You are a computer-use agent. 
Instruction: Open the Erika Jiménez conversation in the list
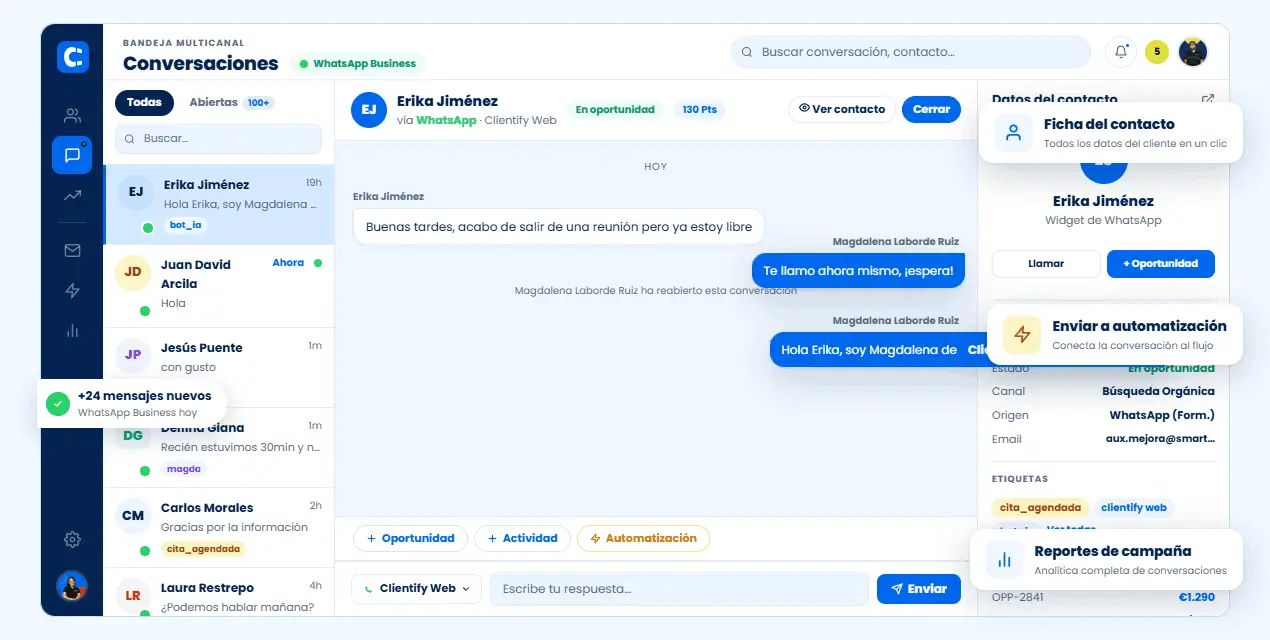[219, 205]
